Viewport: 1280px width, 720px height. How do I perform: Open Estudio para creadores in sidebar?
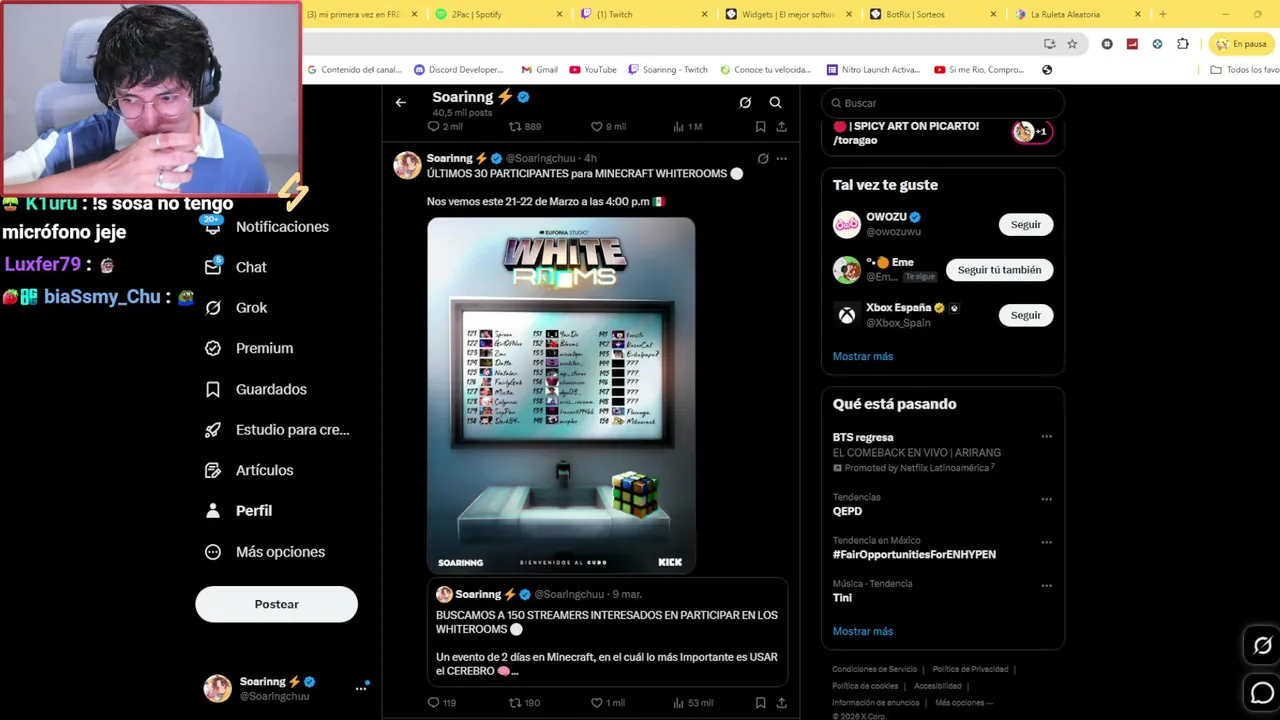(277, 430)
